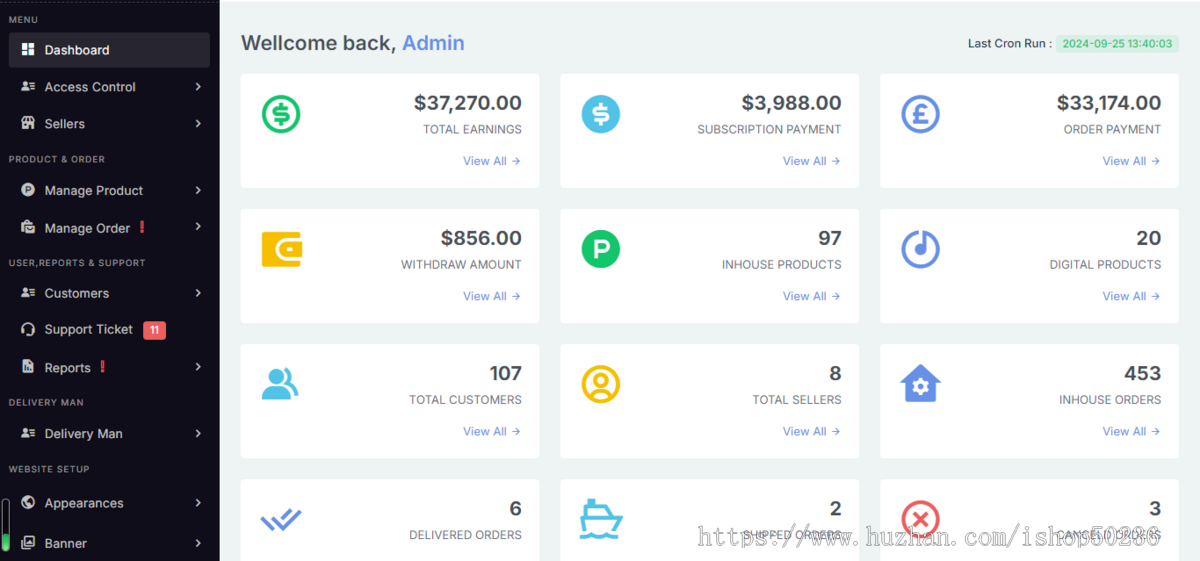Click the Total Customers people icon

[280, 384]
